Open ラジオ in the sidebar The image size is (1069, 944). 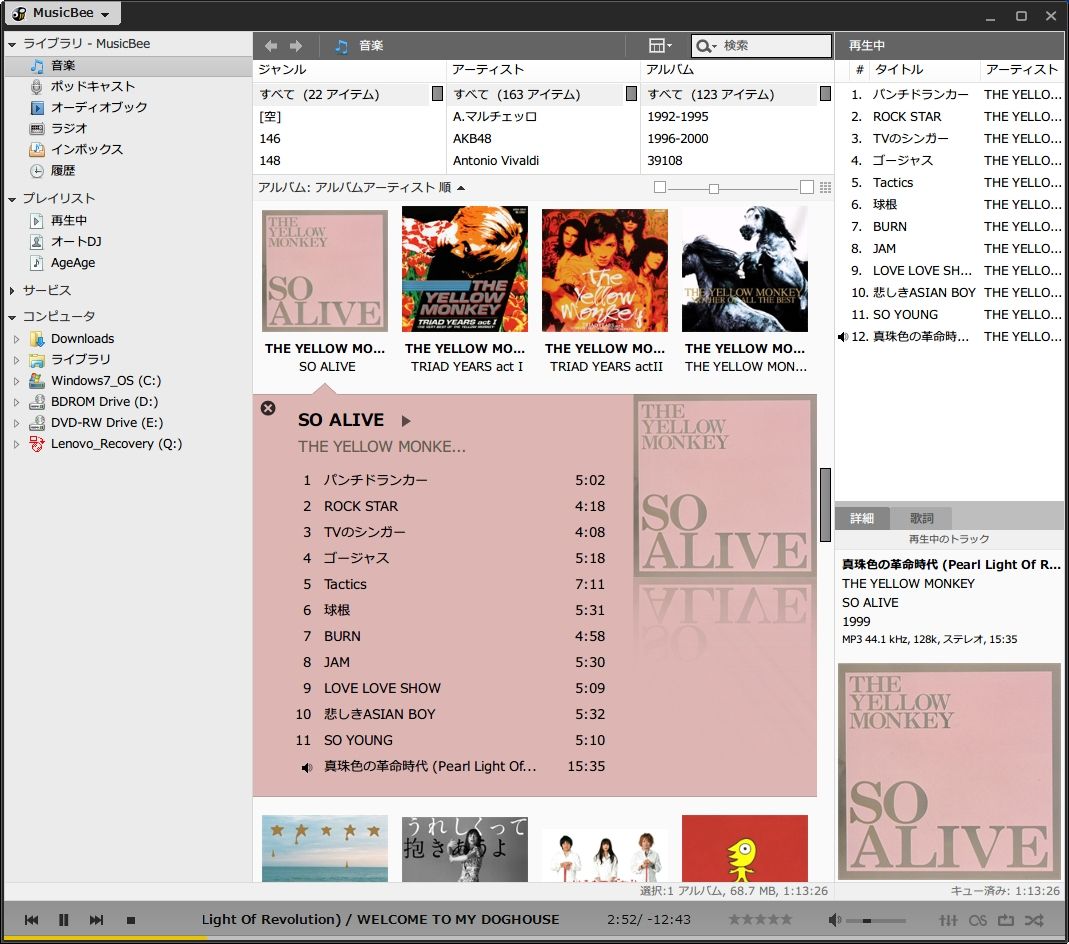tap(69, 128)
